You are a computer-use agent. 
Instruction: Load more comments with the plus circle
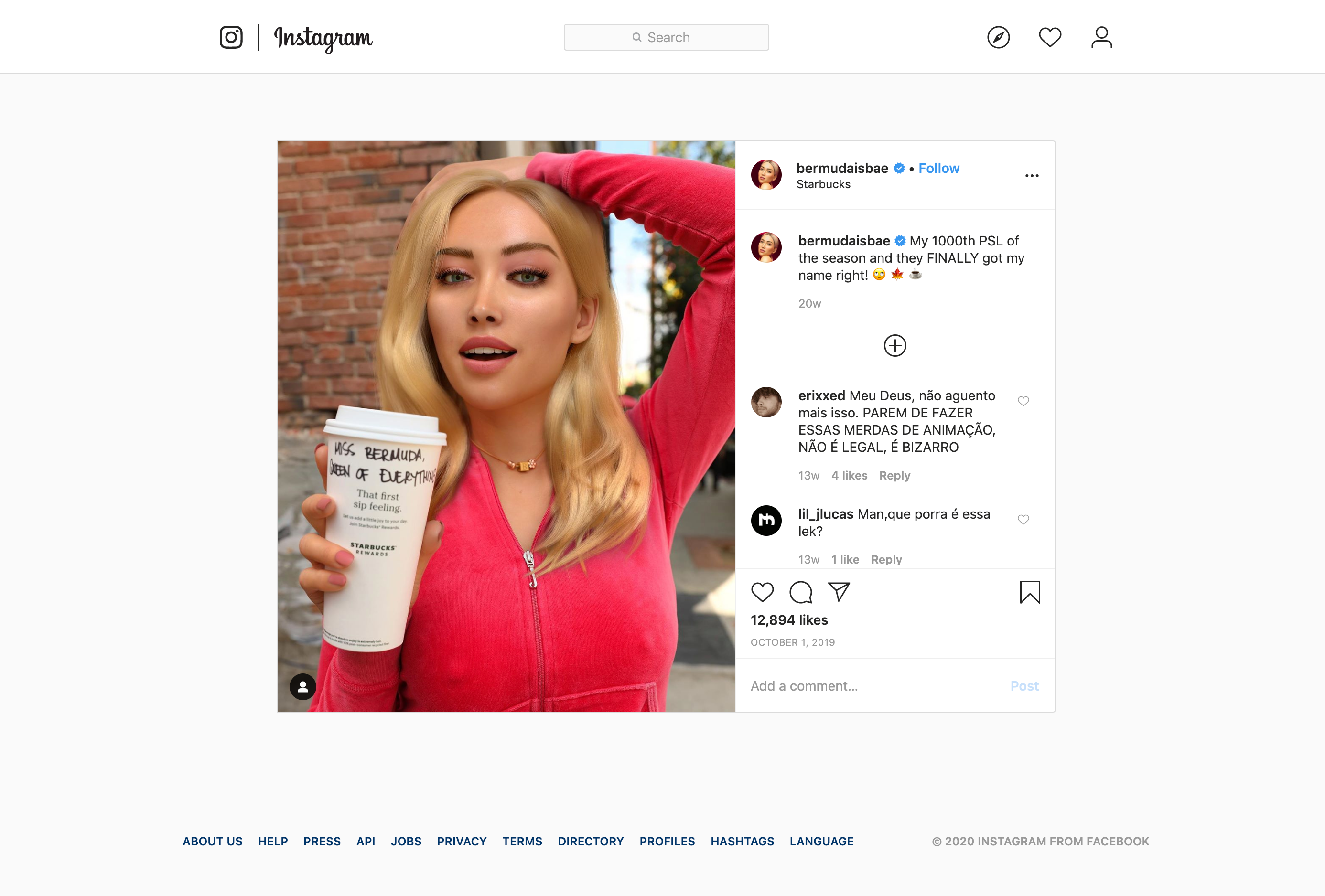(x=894, y=345)
